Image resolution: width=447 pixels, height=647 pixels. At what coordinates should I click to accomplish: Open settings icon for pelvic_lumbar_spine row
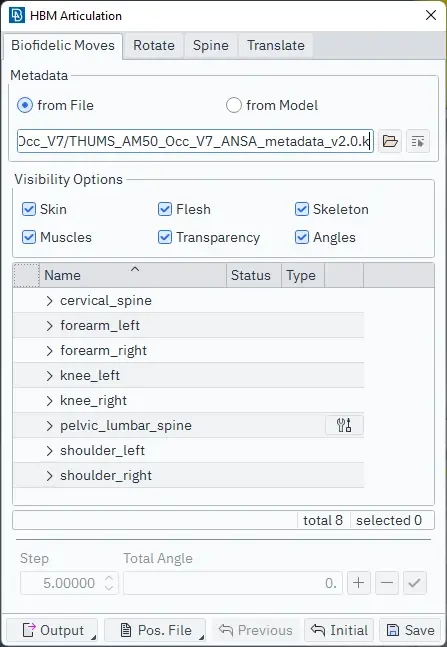pyautogui.click(x=344, y=425)
